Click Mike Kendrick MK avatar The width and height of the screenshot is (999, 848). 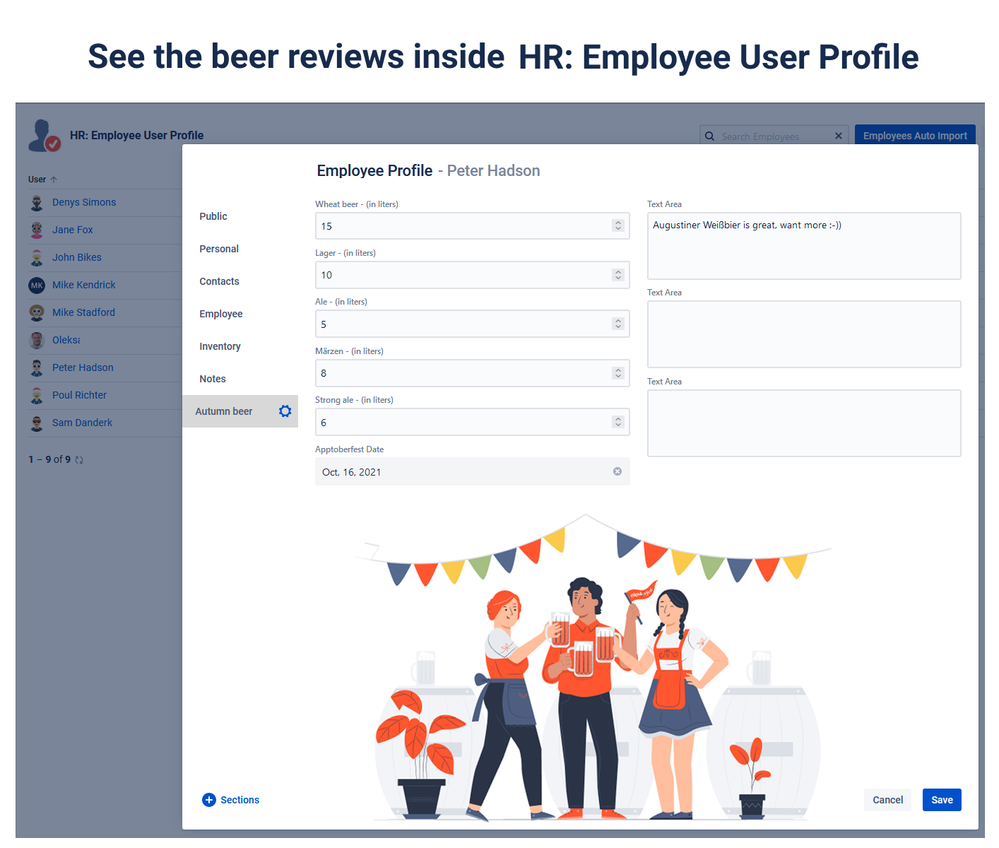pos(37,285)
